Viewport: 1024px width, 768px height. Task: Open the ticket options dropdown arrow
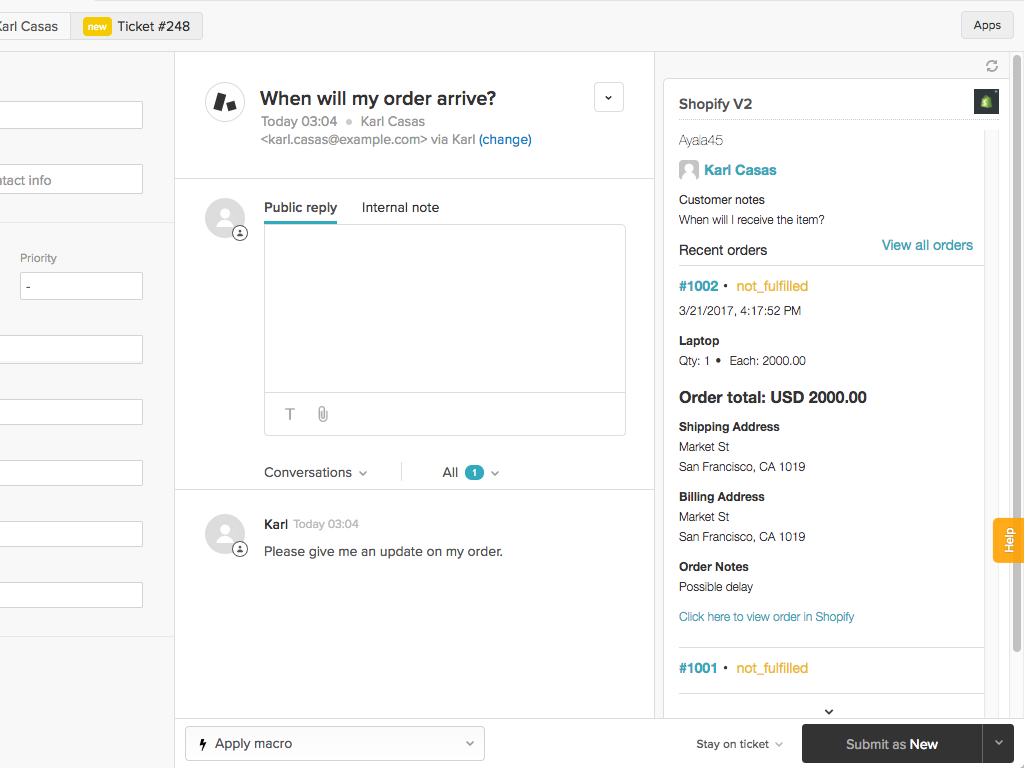point(609,97)
